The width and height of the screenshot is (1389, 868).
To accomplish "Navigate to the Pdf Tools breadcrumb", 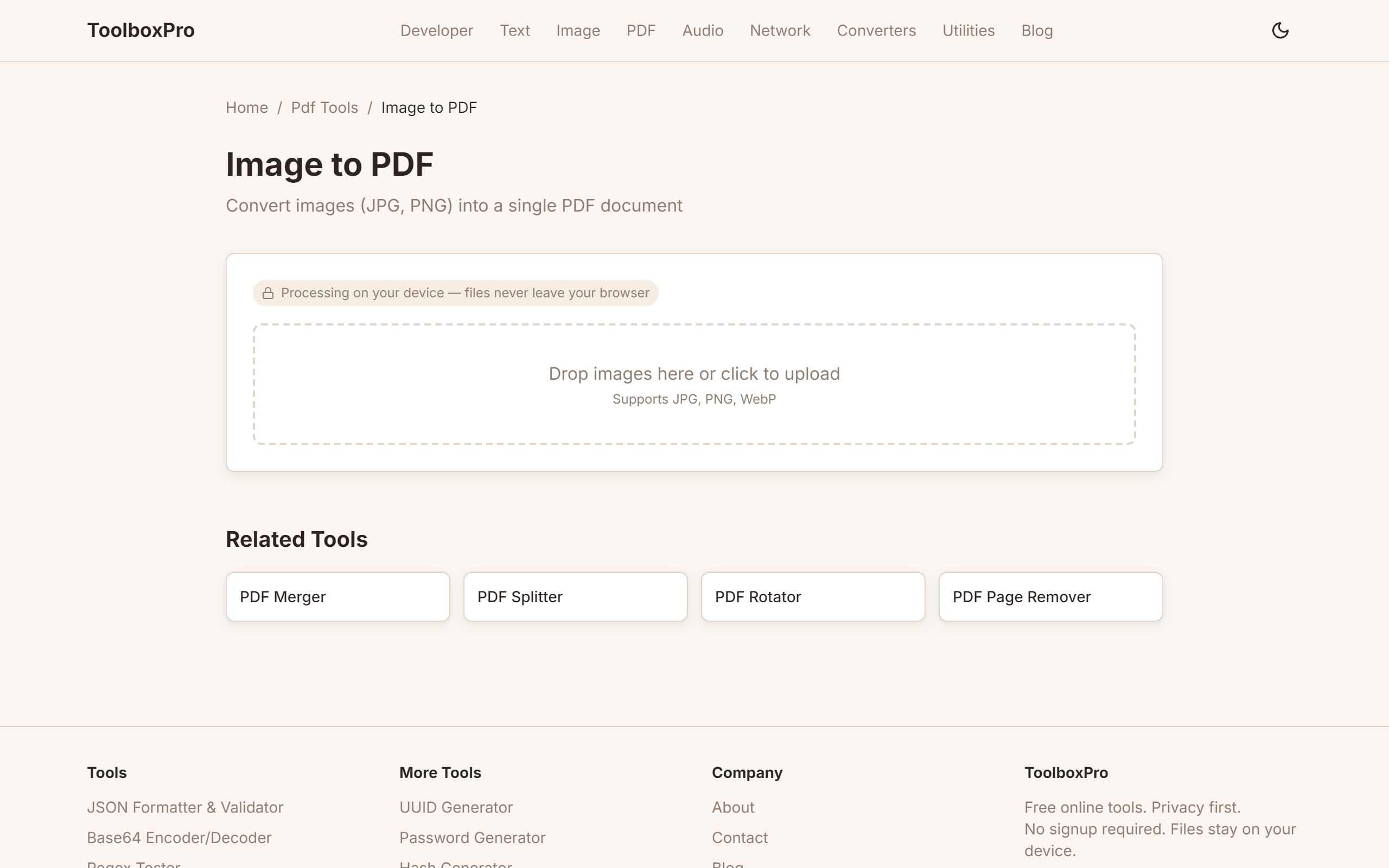I will pos(324,107).
